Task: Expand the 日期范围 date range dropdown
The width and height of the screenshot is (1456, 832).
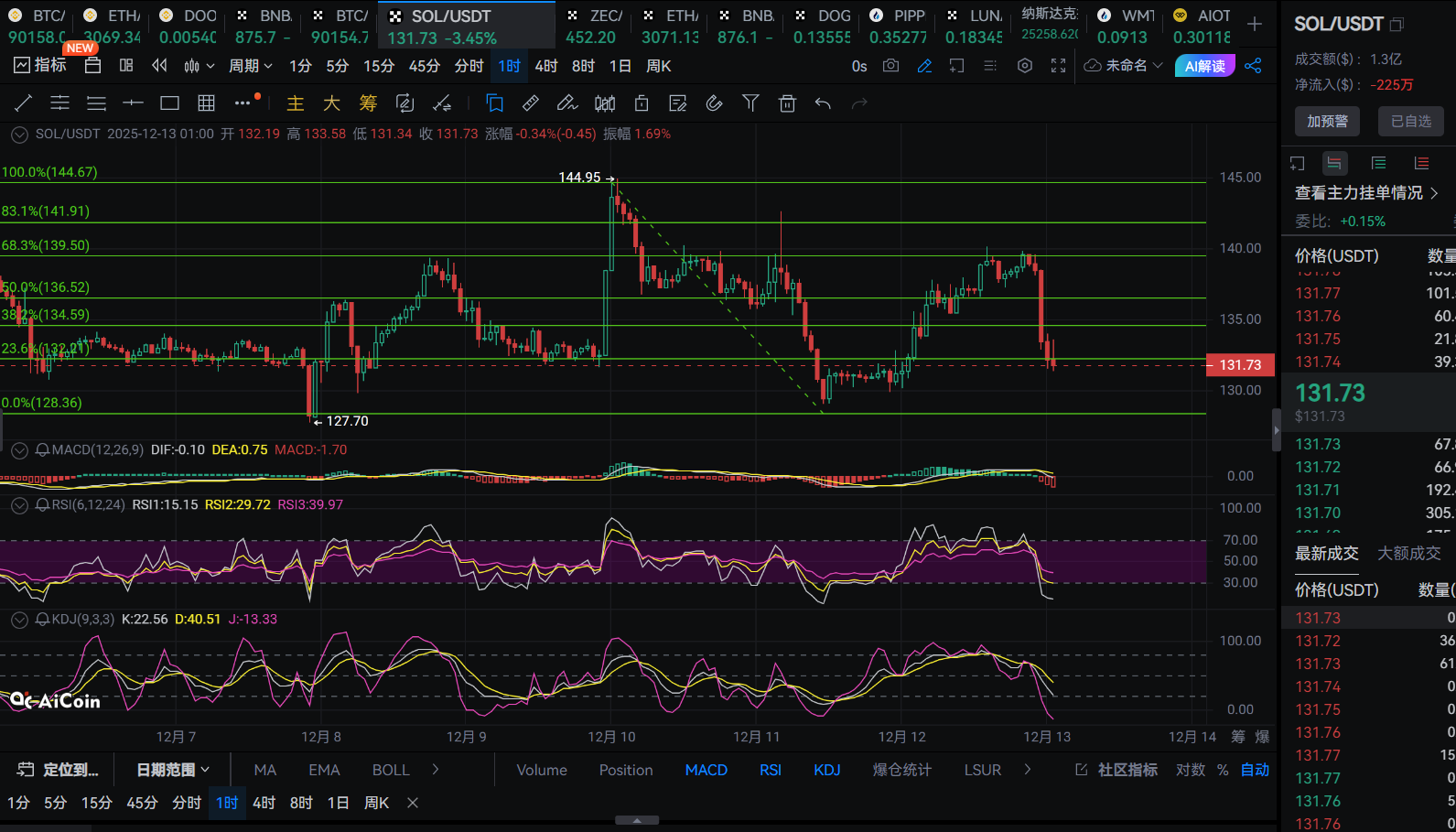Action: click(173, 770)
